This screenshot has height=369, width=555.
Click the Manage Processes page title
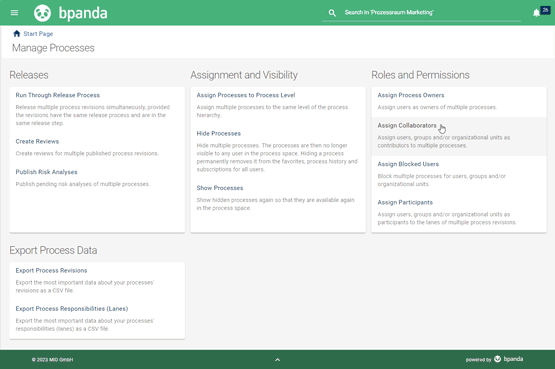53,48
